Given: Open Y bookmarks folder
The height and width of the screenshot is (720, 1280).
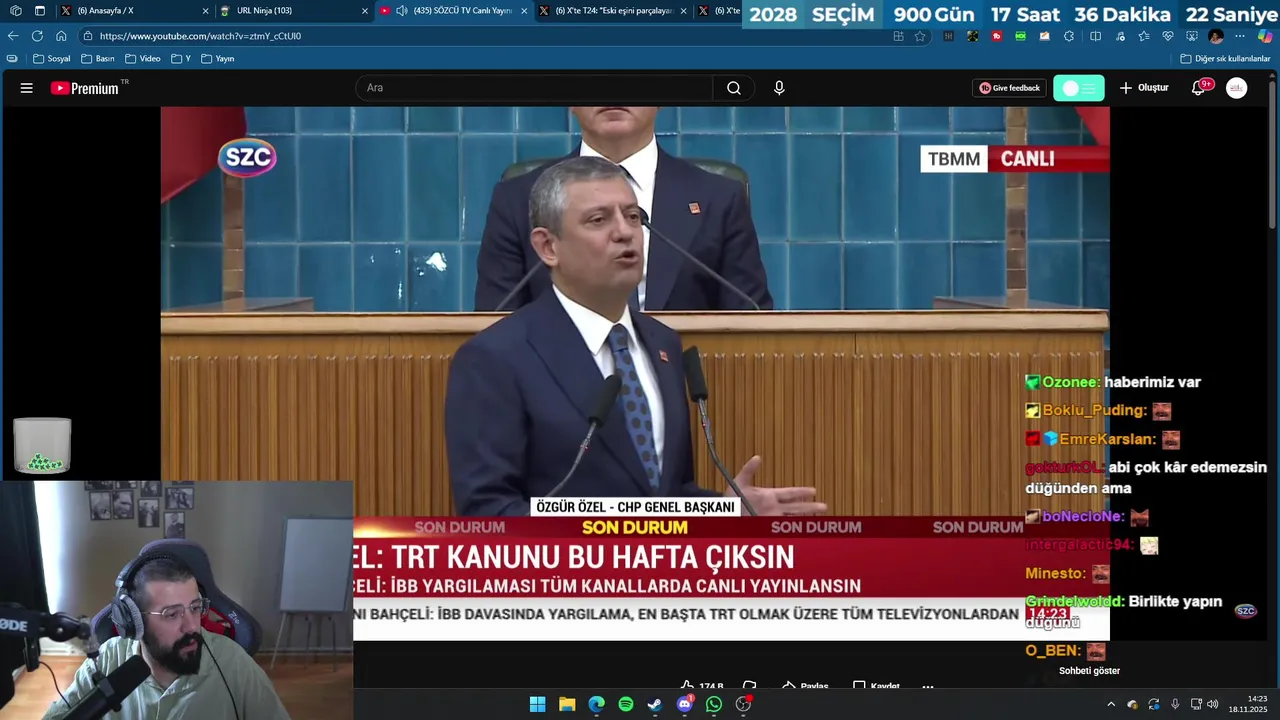Looking at the screenshot, I should click(x=181, y=59).
